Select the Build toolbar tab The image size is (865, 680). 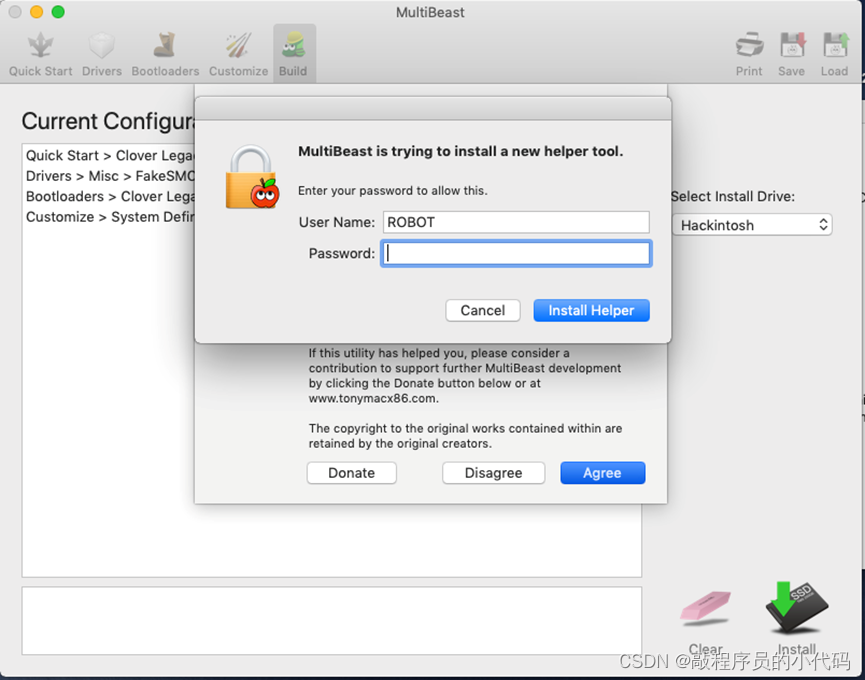tap(293, 54)
